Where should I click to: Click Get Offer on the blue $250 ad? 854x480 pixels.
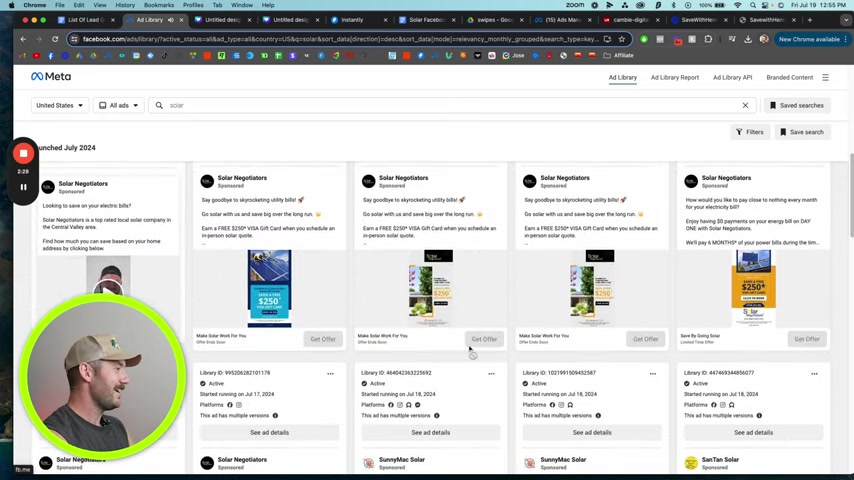coord(323,339)
